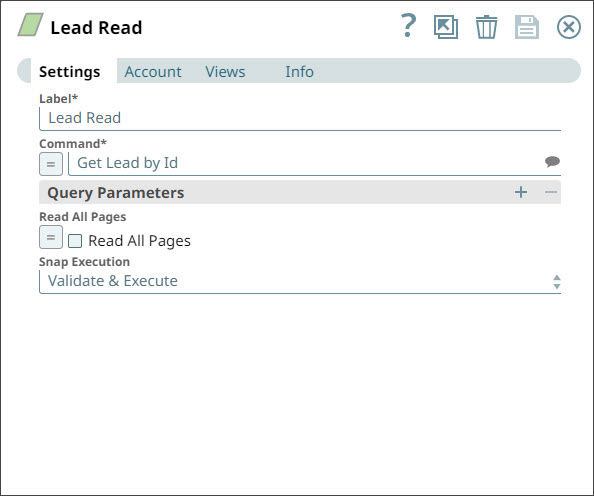
Task: Open the Snap Execution dropdown
Action: coord(300,282)
